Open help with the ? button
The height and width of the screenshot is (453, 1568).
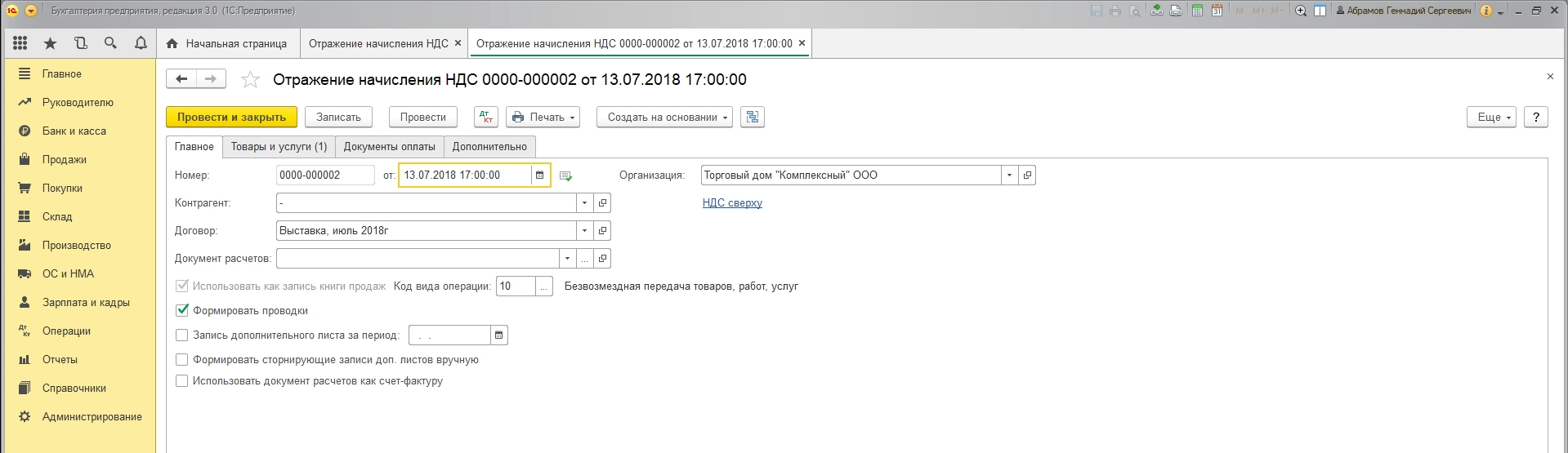(1536, 117)
